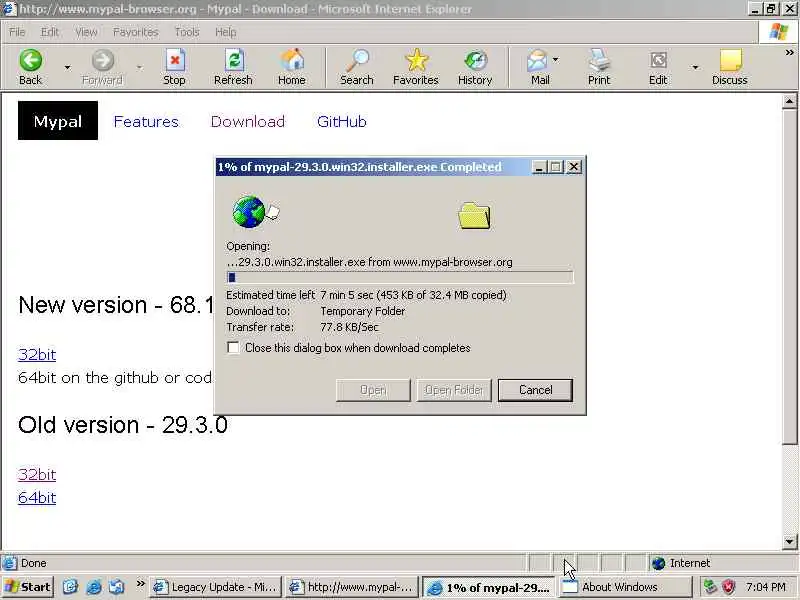Click the red security shield tray icon
This screenshot has width=800, height=600.
click(729, 587)
